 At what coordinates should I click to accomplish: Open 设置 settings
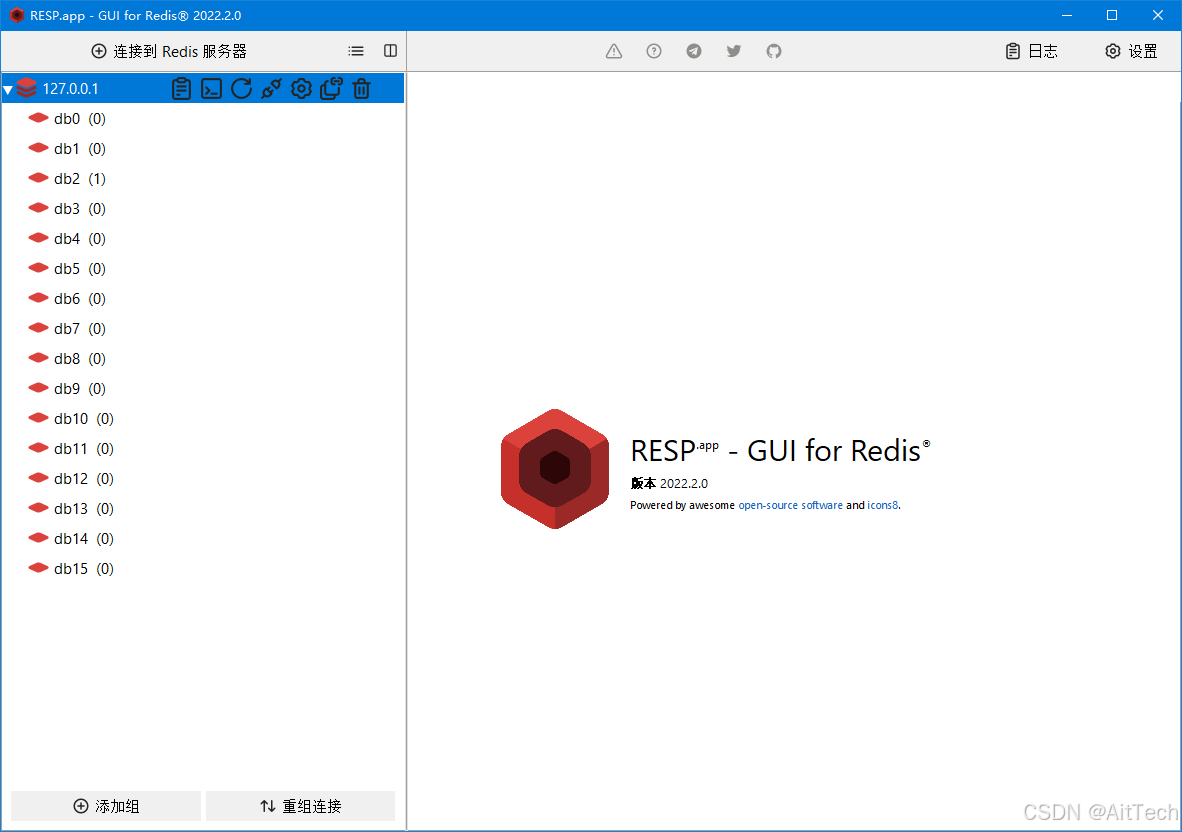point(1131,51)
